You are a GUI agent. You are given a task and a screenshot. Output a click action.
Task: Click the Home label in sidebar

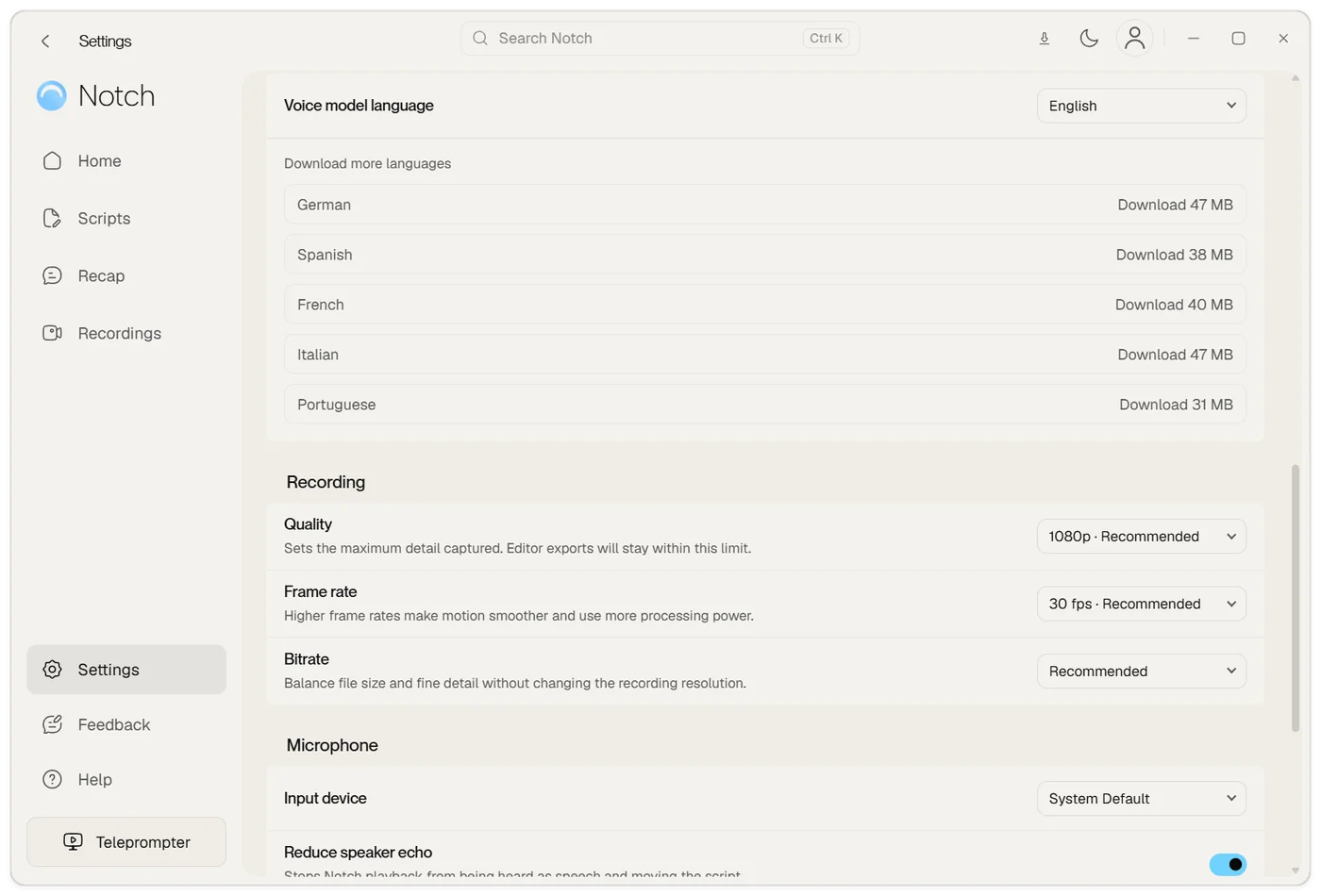pyautogui.click(x=99, y=160)
